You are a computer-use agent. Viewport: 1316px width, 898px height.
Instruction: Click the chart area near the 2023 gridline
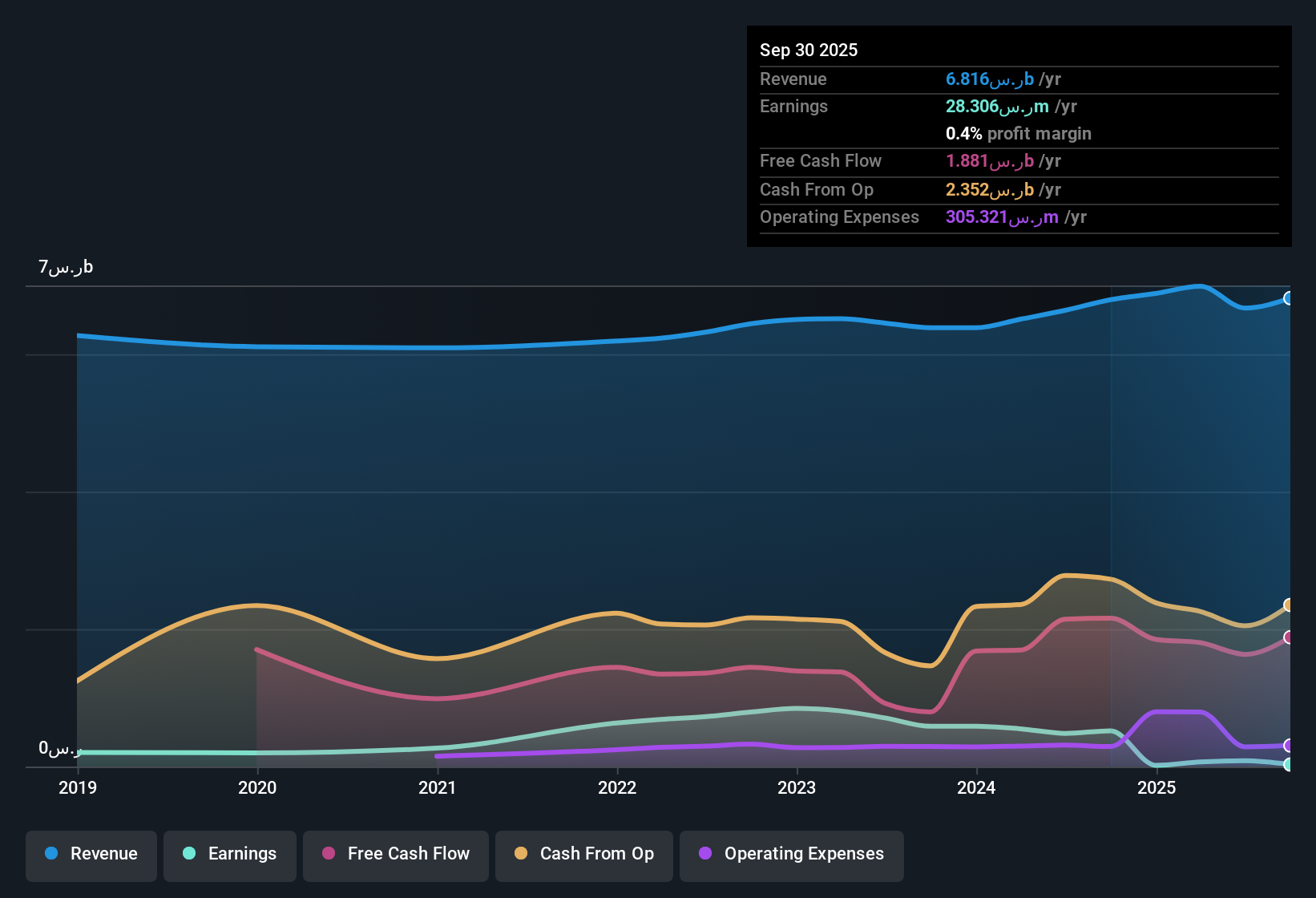point(796,521)
